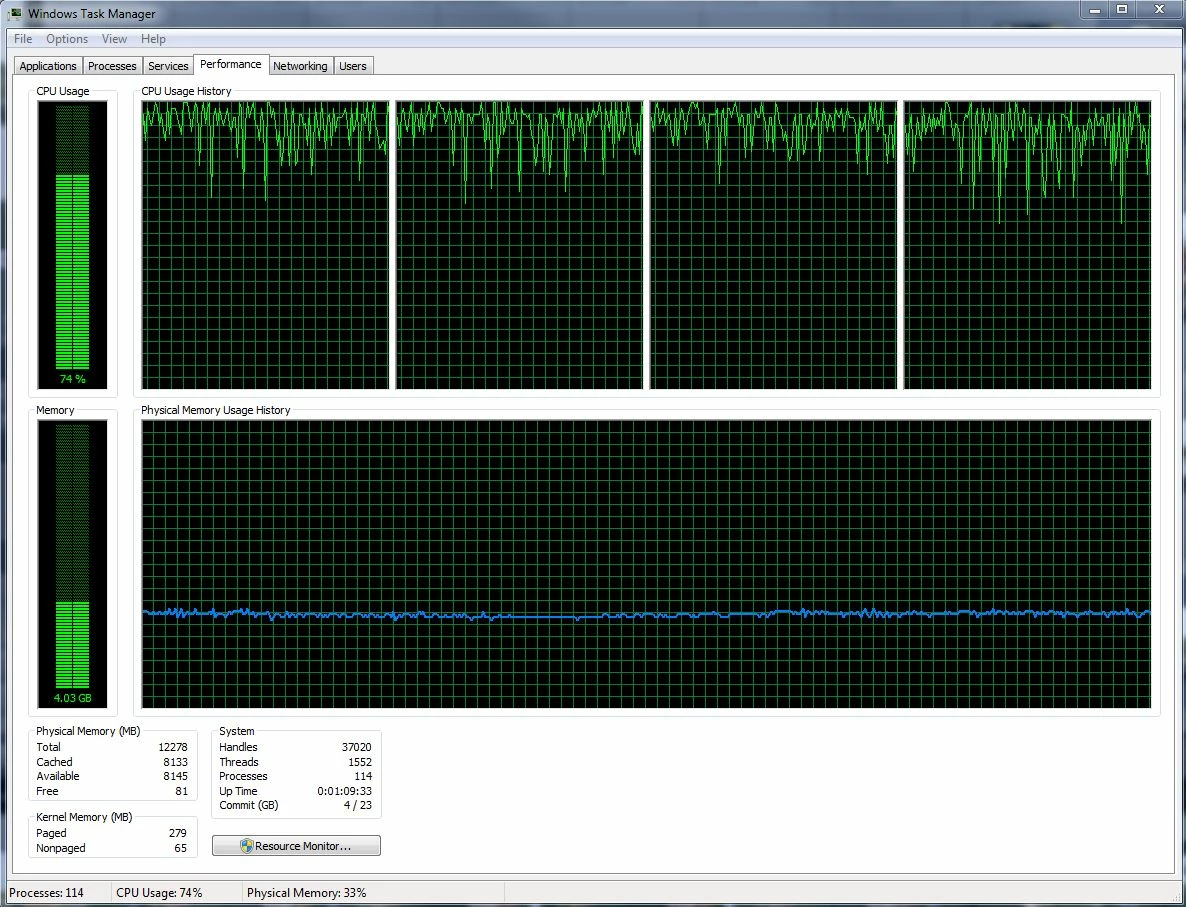Click the CPU Usage History label

[x=186, y=91]
